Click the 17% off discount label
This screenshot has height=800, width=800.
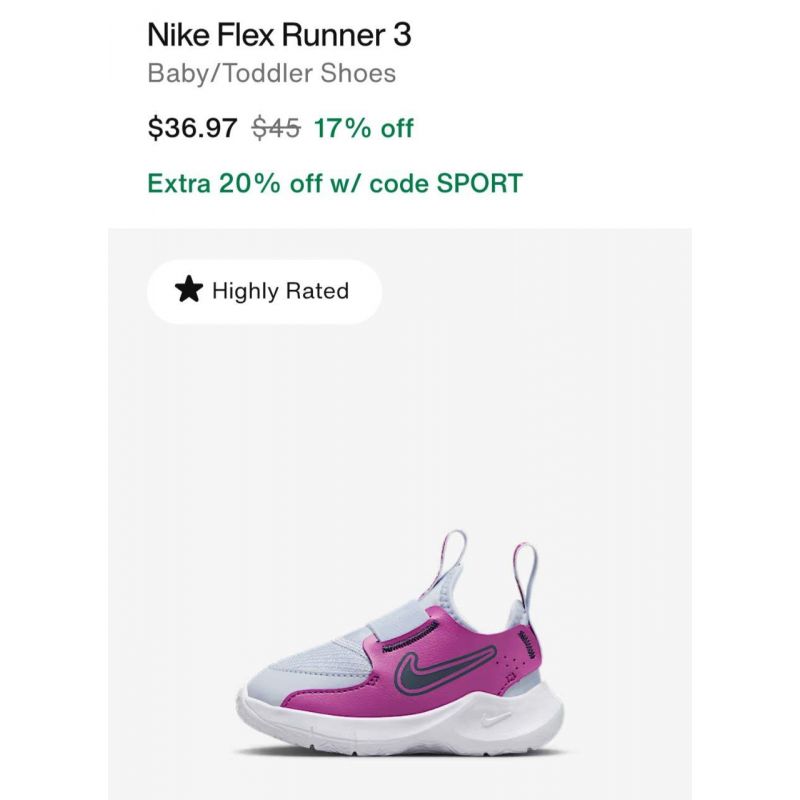coord(363,128)
